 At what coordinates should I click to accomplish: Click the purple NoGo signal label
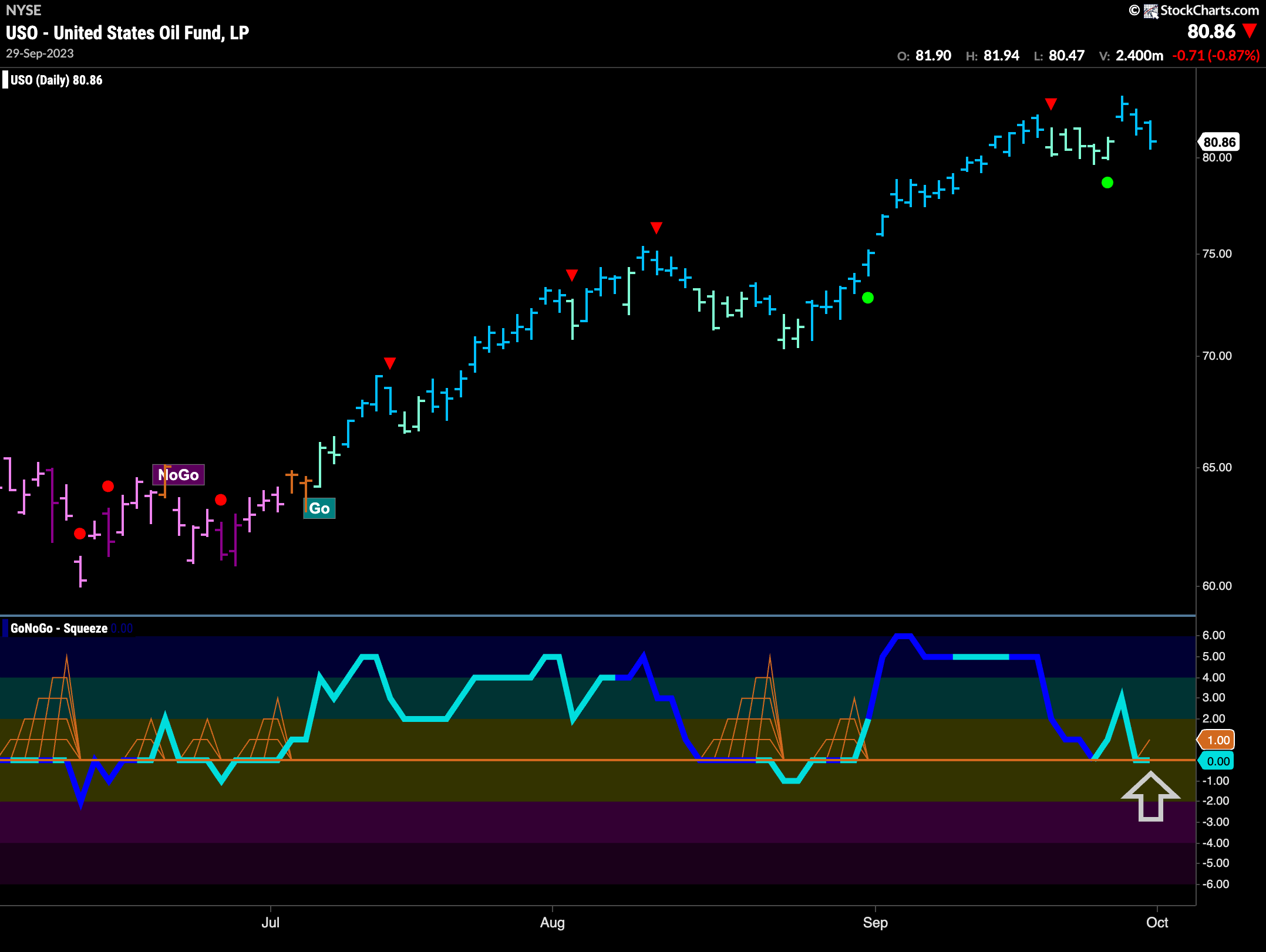point(179,475)
